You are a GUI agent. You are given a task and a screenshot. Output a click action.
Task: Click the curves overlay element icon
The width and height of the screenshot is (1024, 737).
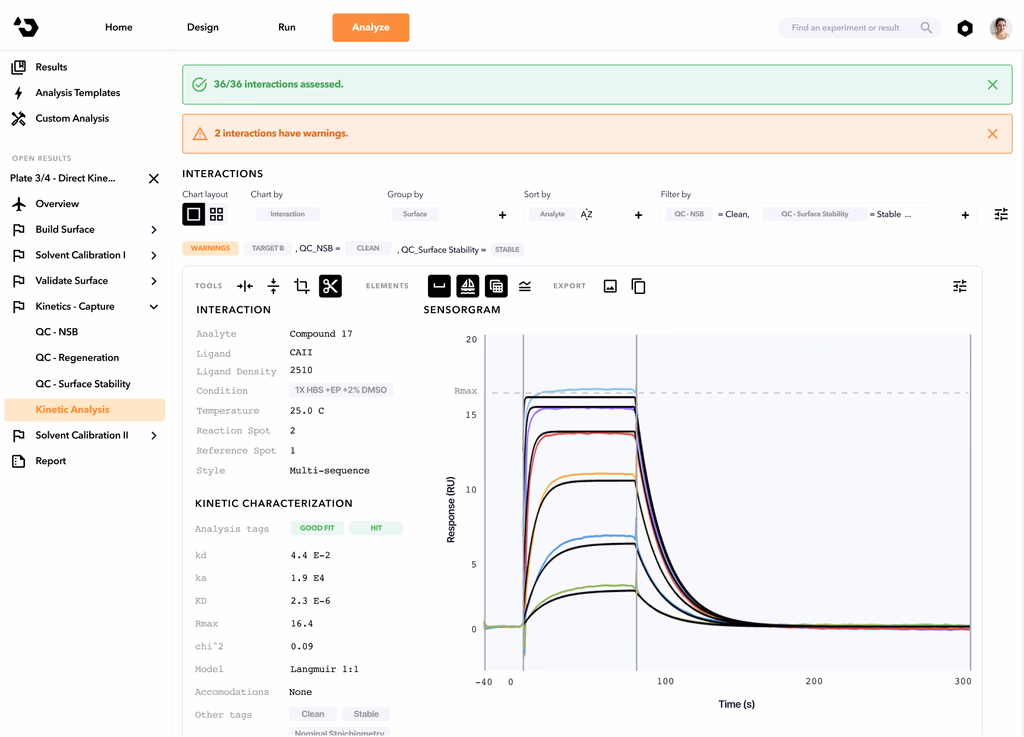click(525, 285)
